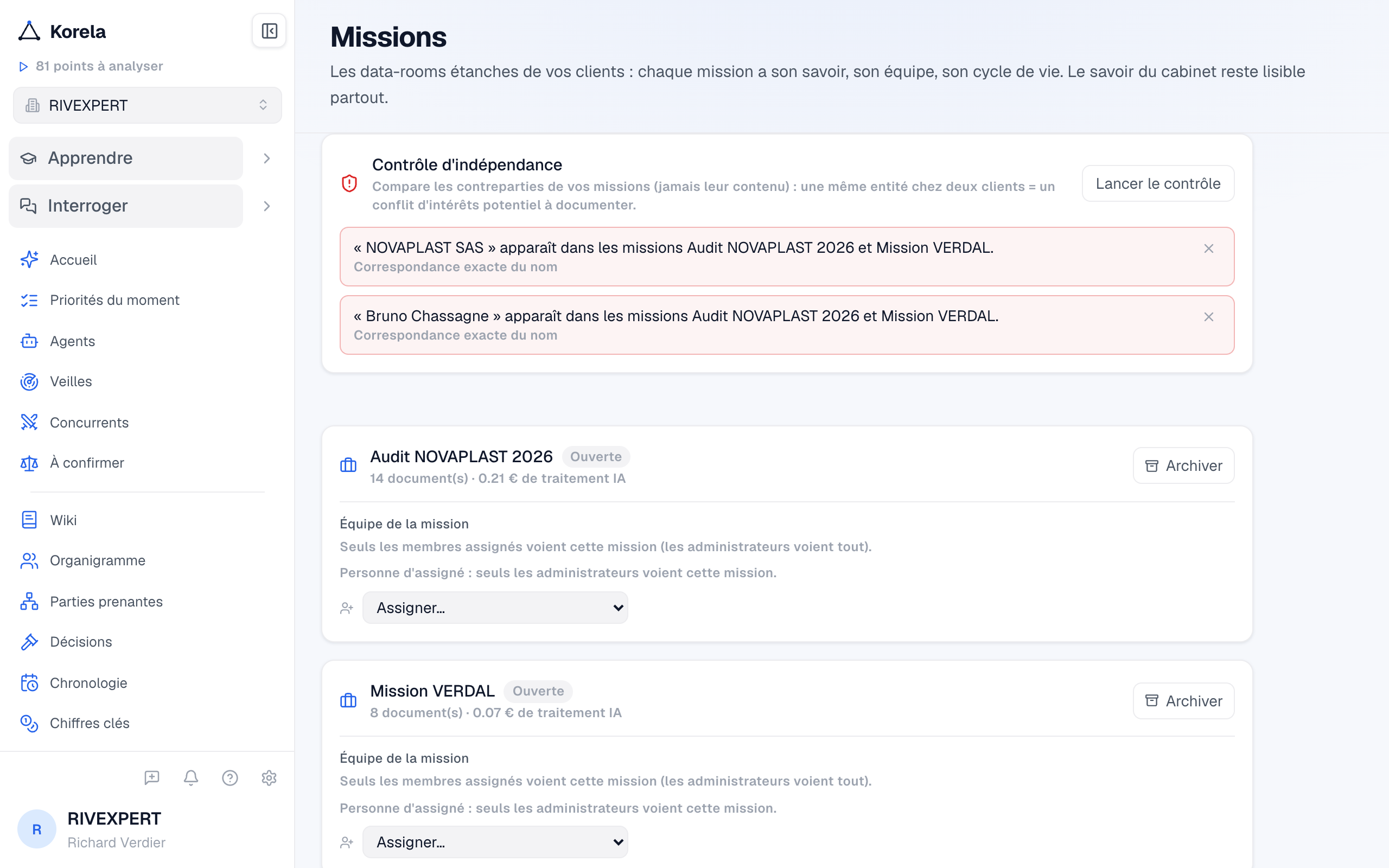This screenshot has width=1389, height=868.
Task: Click add-user icon in Mission VERDAL team
Action: coord(347,842)
